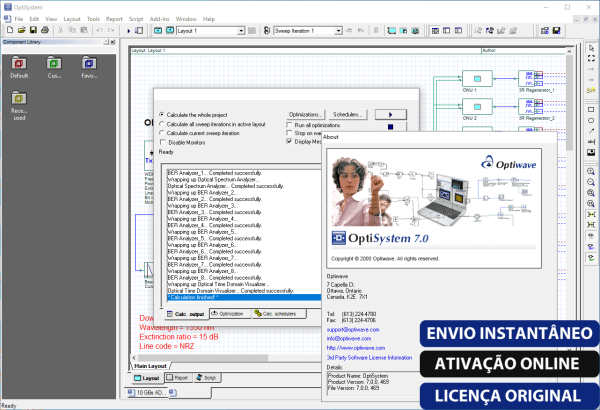Image resolution: width=600 pixels, height=410 pixels.
Task: Click the second cyan layout icon before Layout 1
Action: [170, 31]
